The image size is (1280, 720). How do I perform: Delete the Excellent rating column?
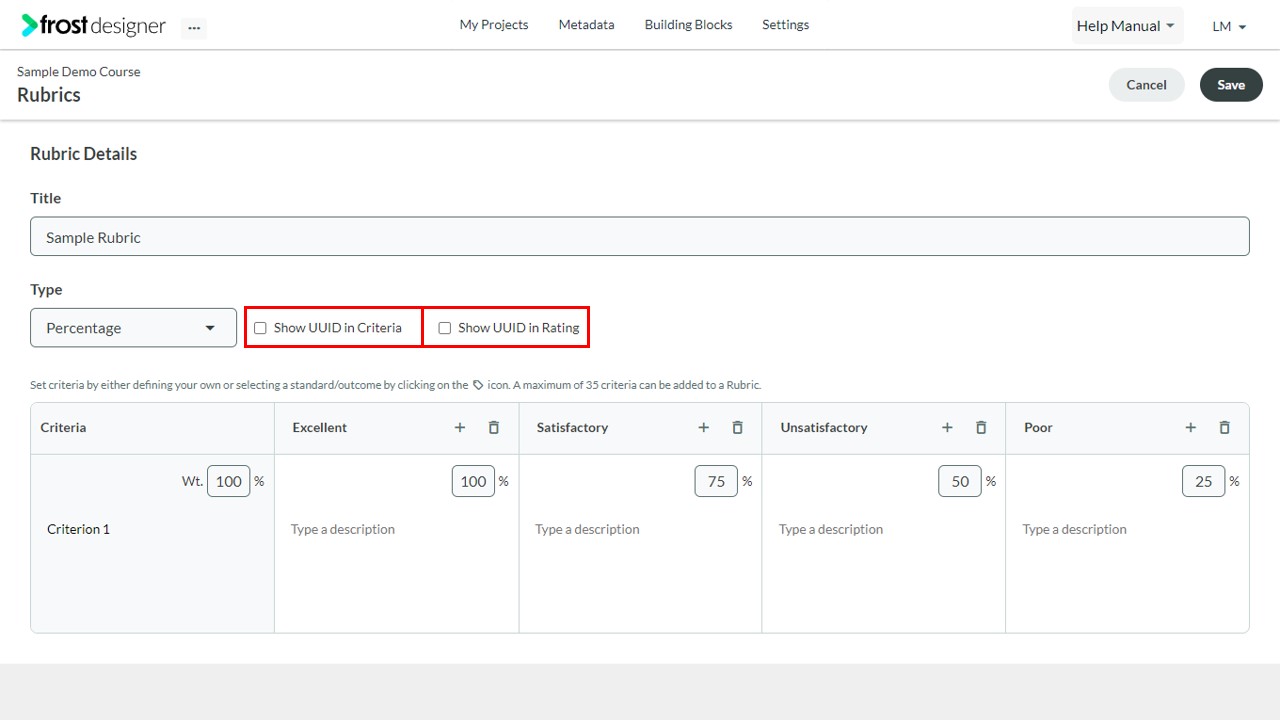494,427
